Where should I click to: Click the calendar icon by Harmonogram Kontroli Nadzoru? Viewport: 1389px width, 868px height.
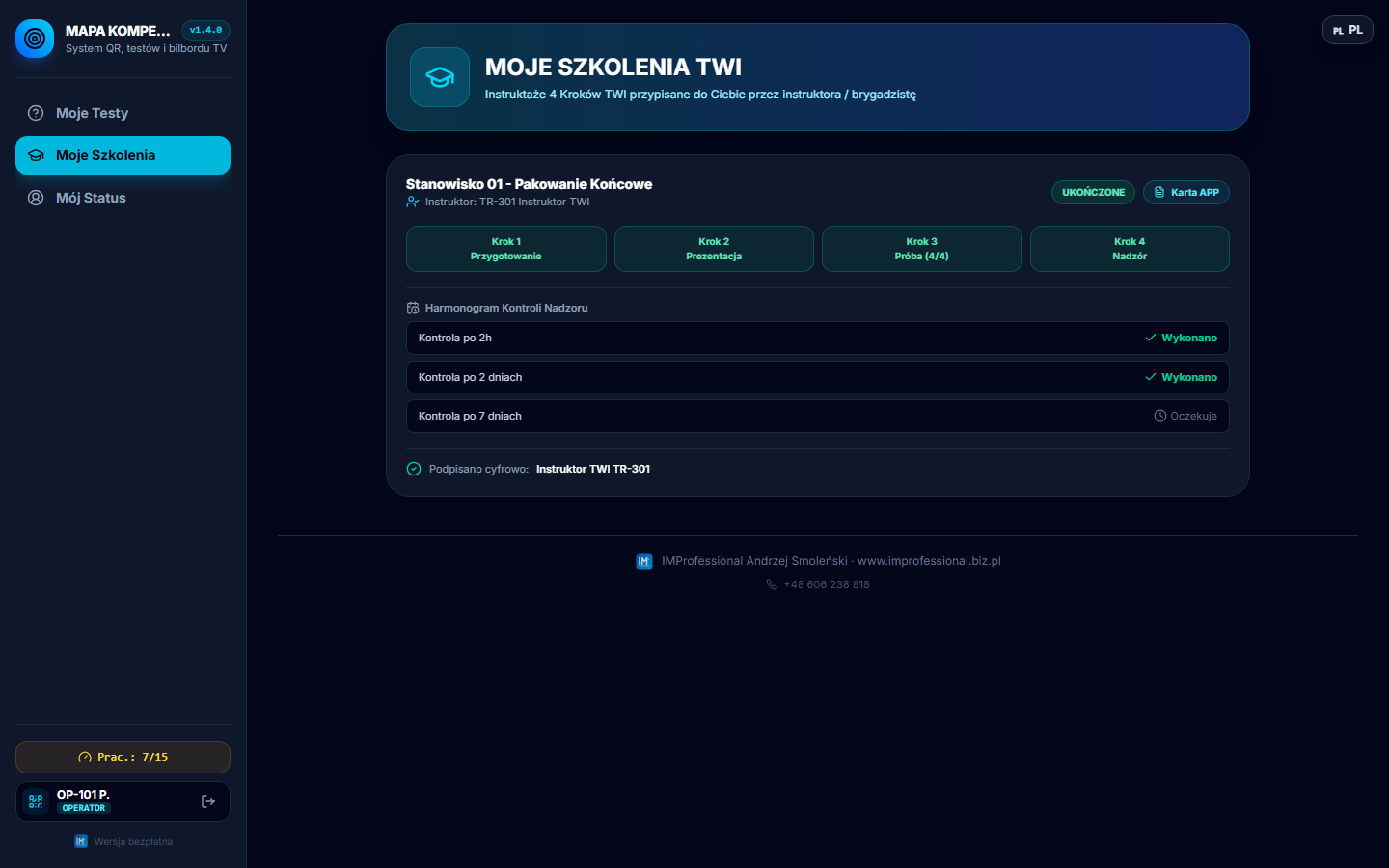coord(413,308)
